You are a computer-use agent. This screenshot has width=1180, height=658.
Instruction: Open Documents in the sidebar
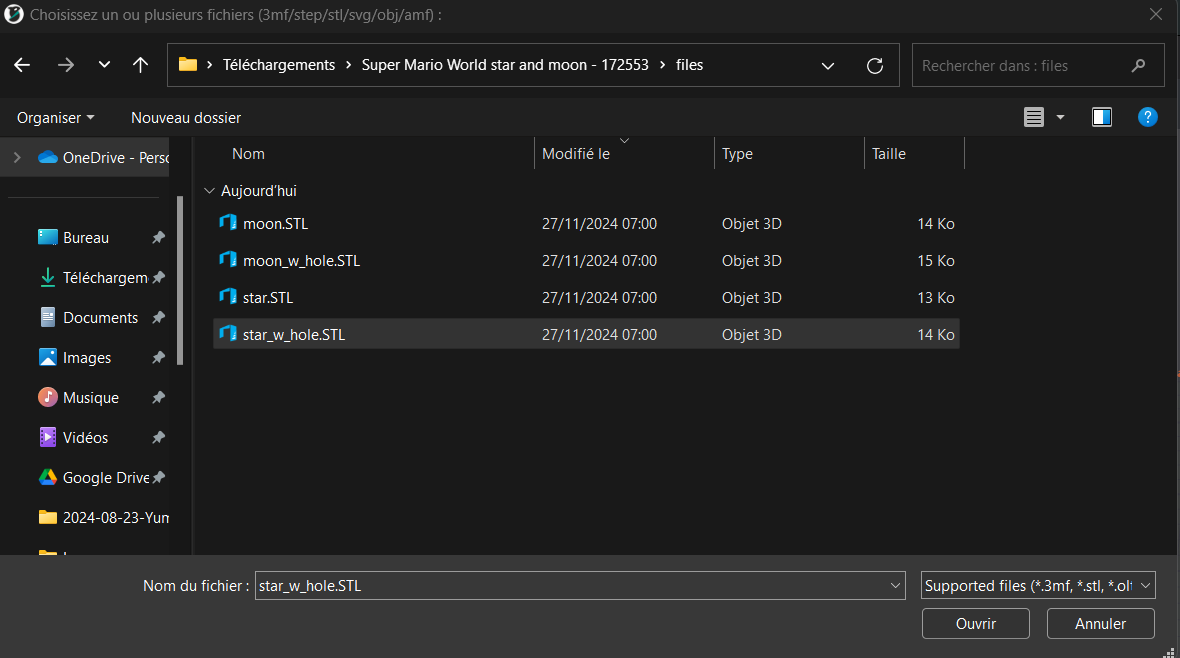88,318
